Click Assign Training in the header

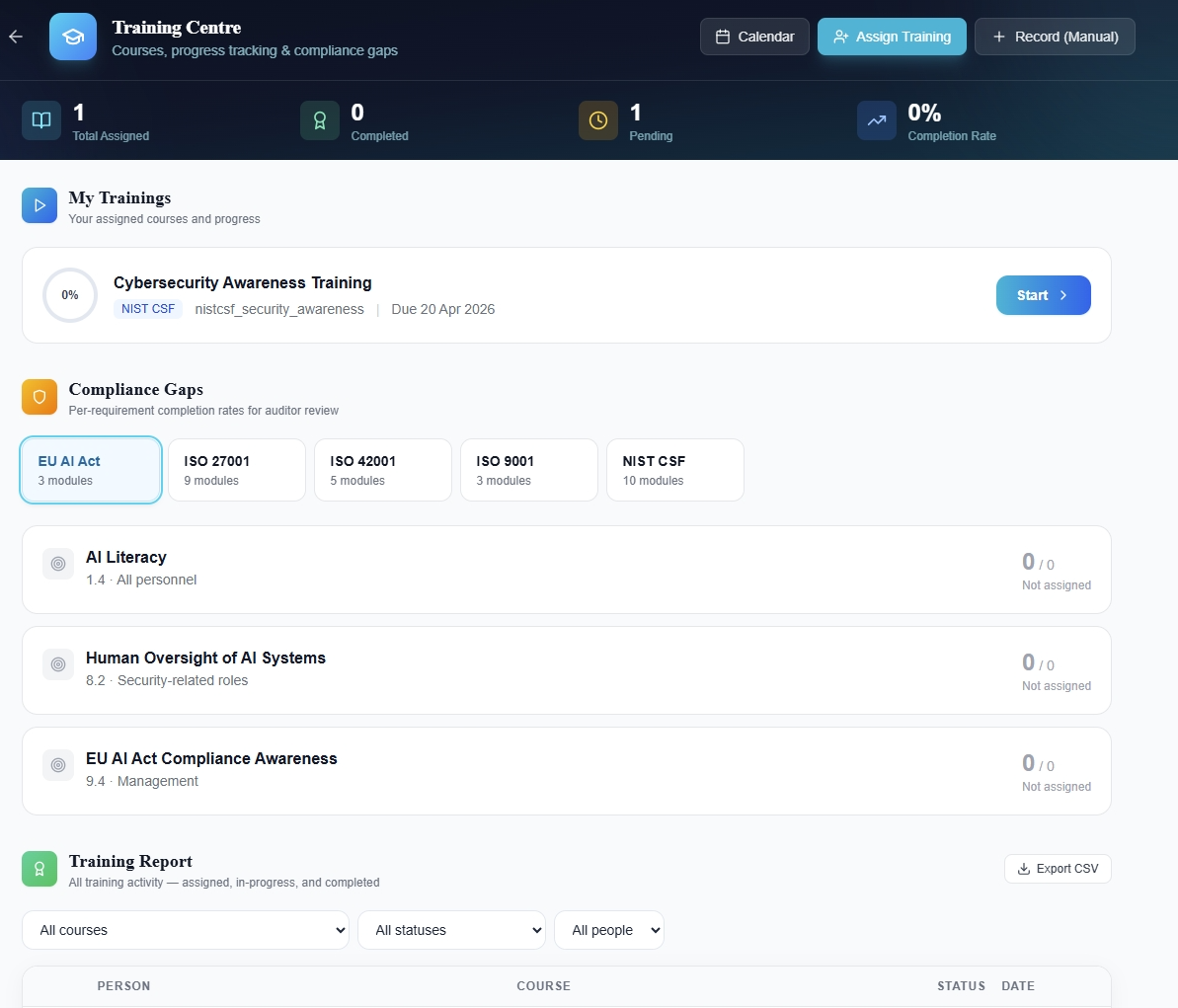892,36
